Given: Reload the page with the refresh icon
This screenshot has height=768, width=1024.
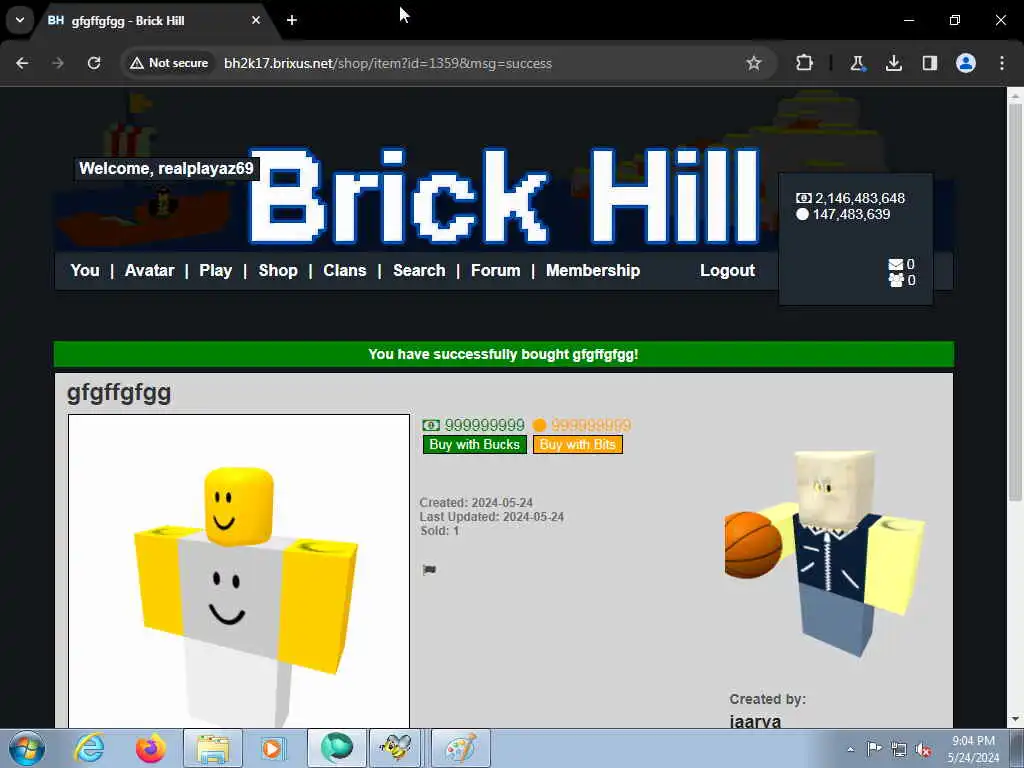Looking at the screenshot, I should click(94, 63).
